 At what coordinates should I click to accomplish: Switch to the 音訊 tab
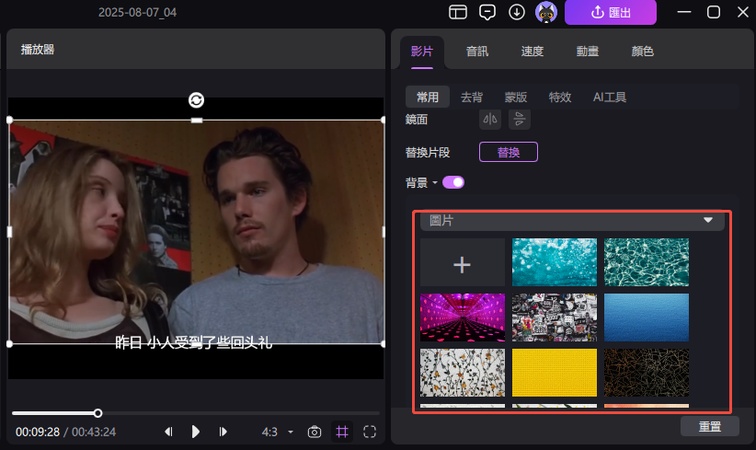477,51
